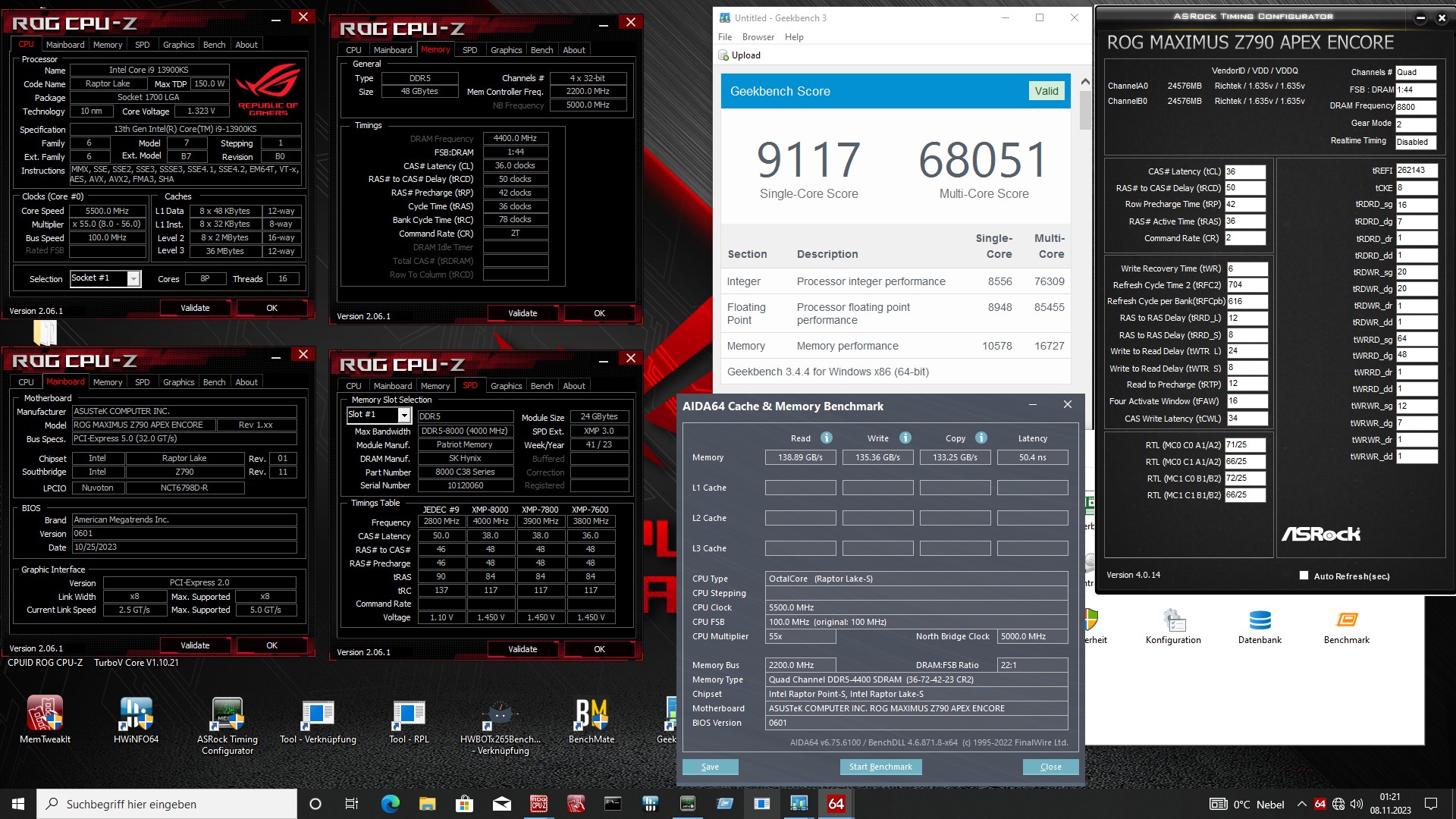Toggle Auto Refresh checkbox in Timing Configurator
Screen dimensions: 1456x819
coord(1304,576)
